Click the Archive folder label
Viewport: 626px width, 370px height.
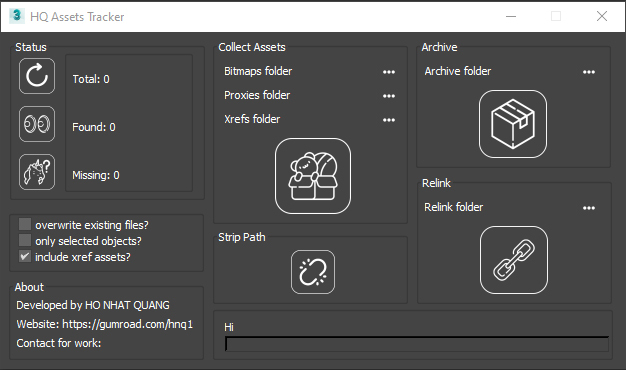coord(458,71)
